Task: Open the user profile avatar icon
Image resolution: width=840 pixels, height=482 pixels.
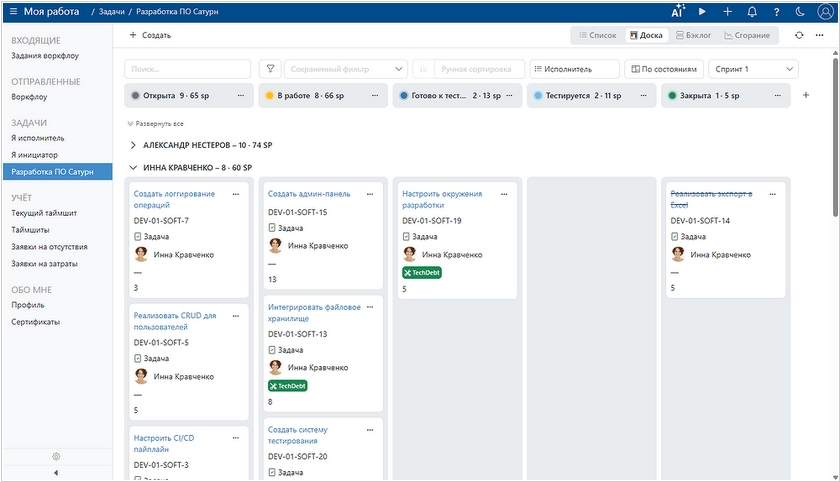Action: pos(824,11)
